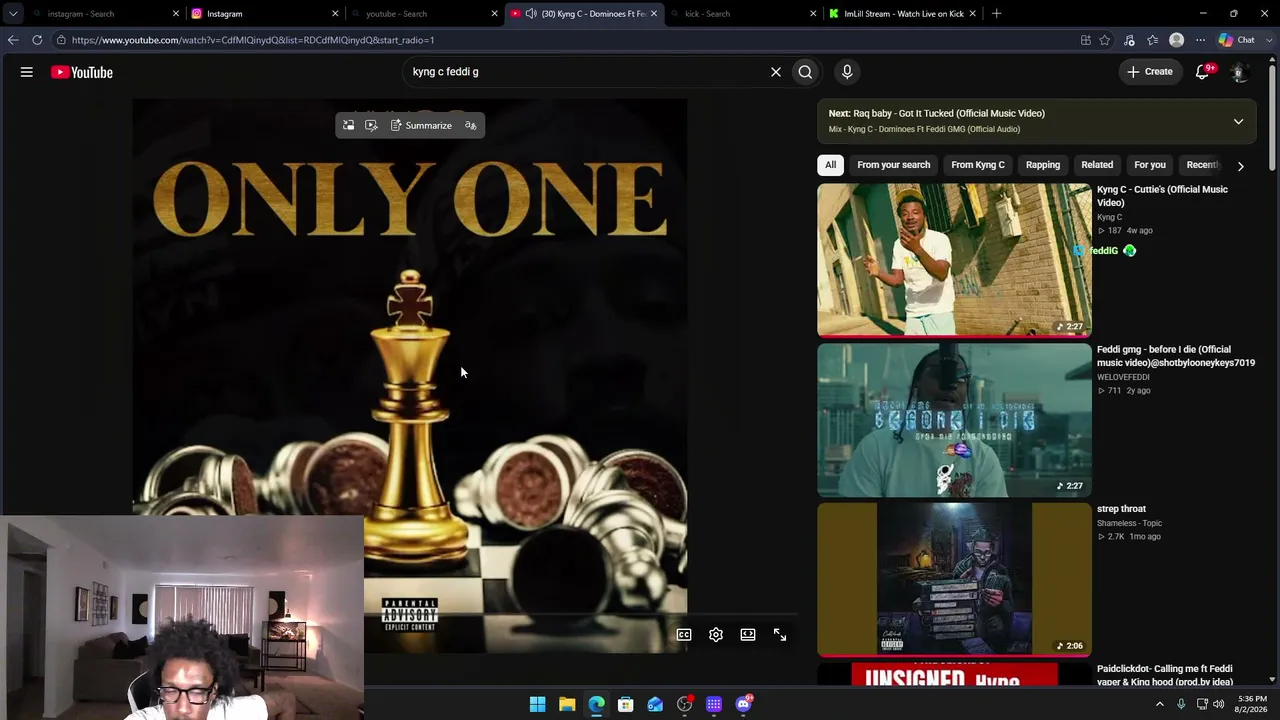Open the strep throat video title
The width and height of the screenshot is (1280, 720).
[x=1121, y=509]
